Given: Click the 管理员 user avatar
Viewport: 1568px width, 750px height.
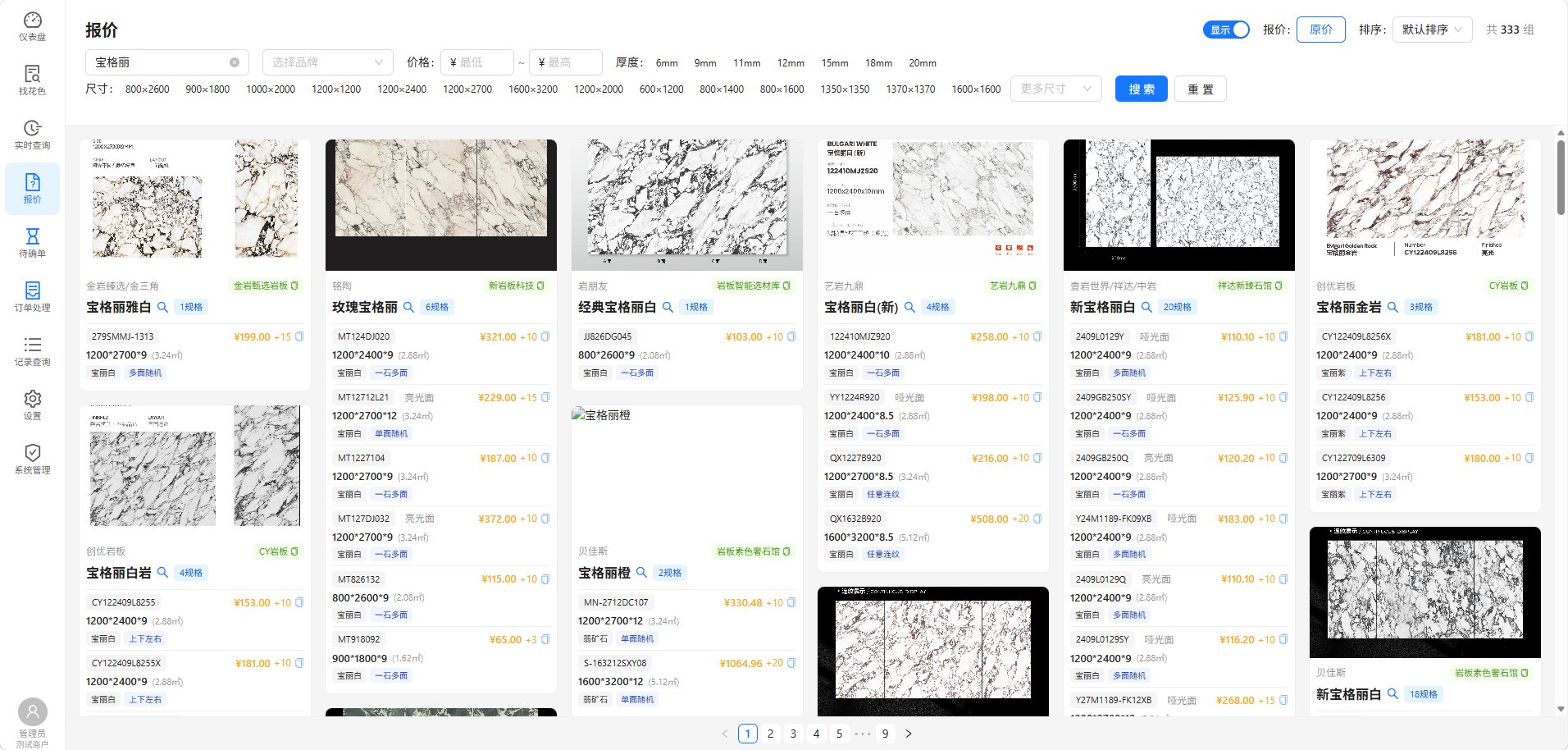Looking at the screenshot, I should [x=33, y=711].
